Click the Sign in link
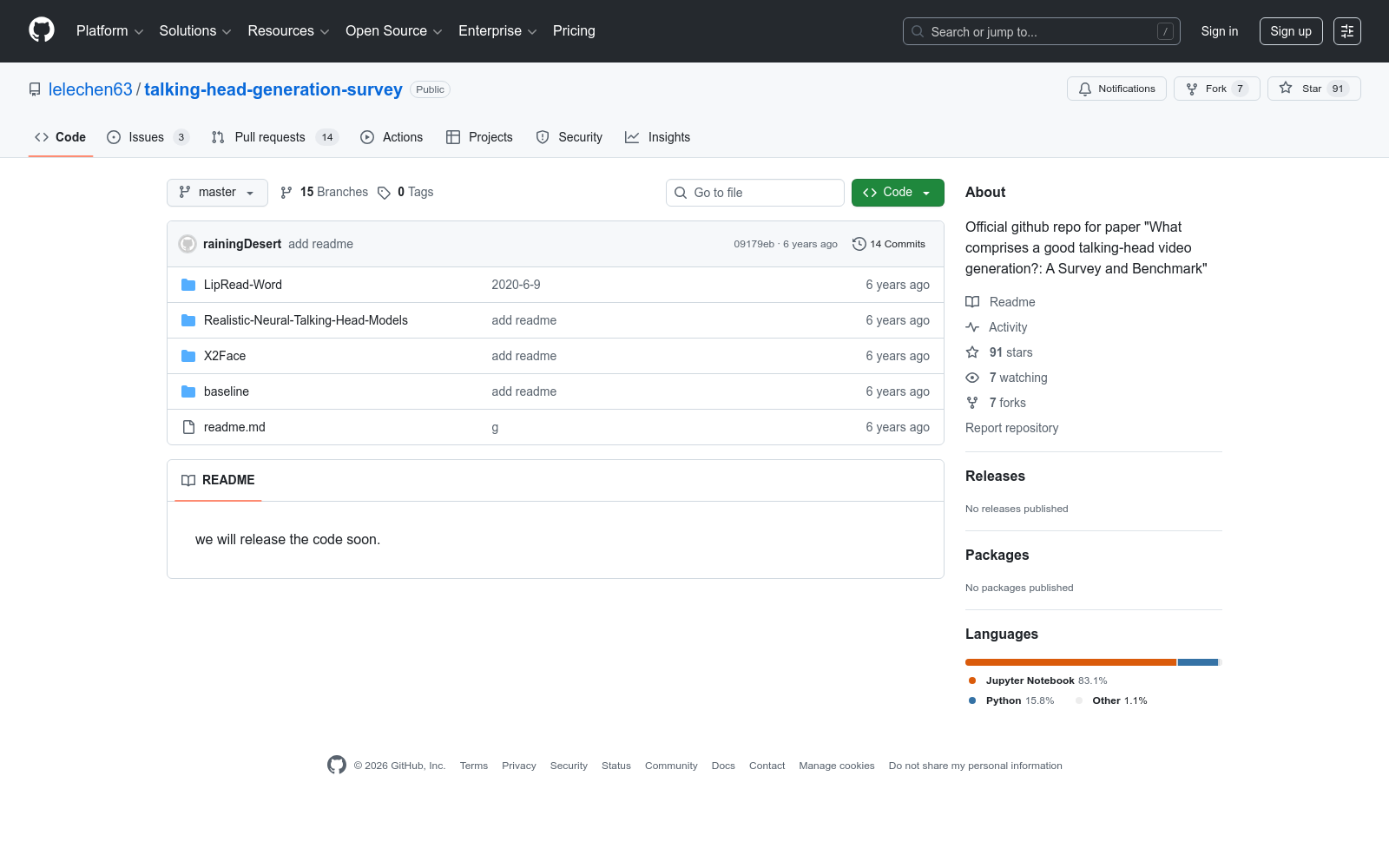1389x868 pixels. tap(1220, 31)
